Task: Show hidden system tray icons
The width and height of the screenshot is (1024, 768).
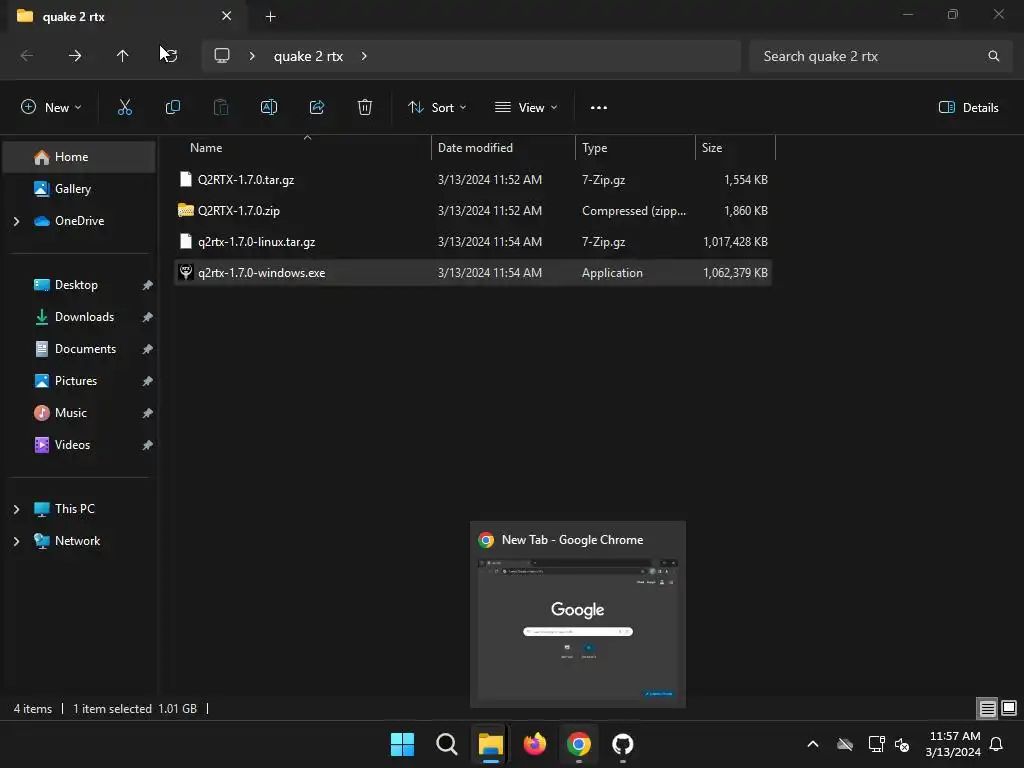Action: tap(812, 744)
